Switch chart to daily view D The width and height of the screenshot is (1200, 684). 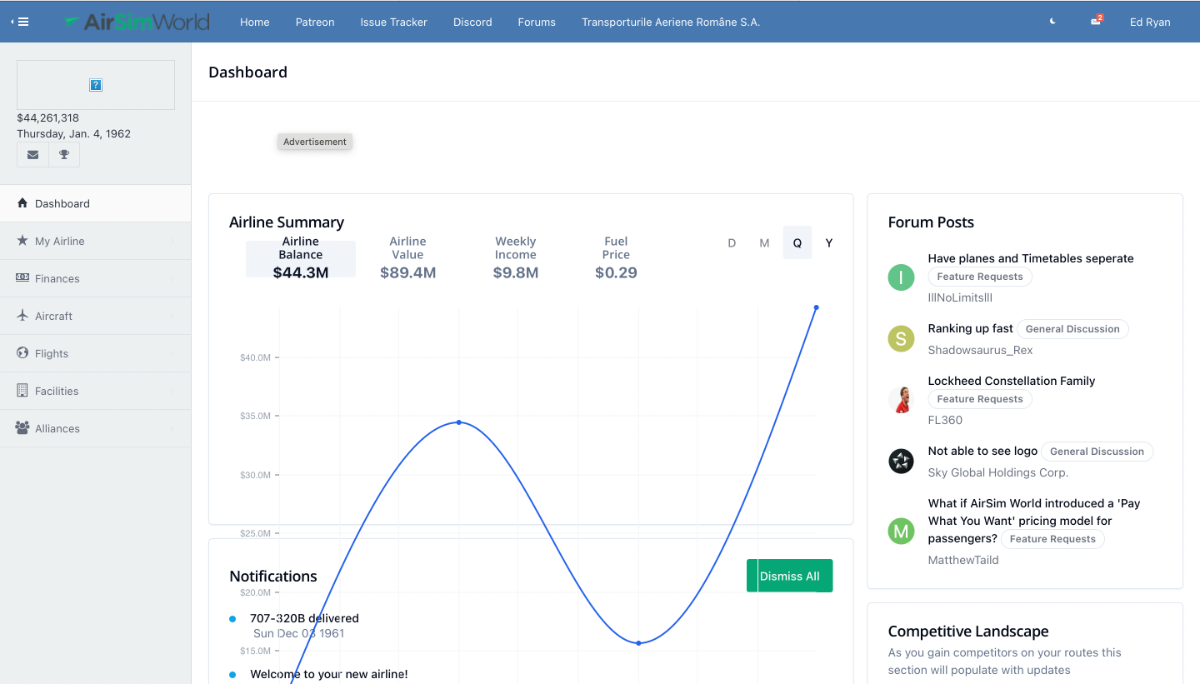coord(732,243)
